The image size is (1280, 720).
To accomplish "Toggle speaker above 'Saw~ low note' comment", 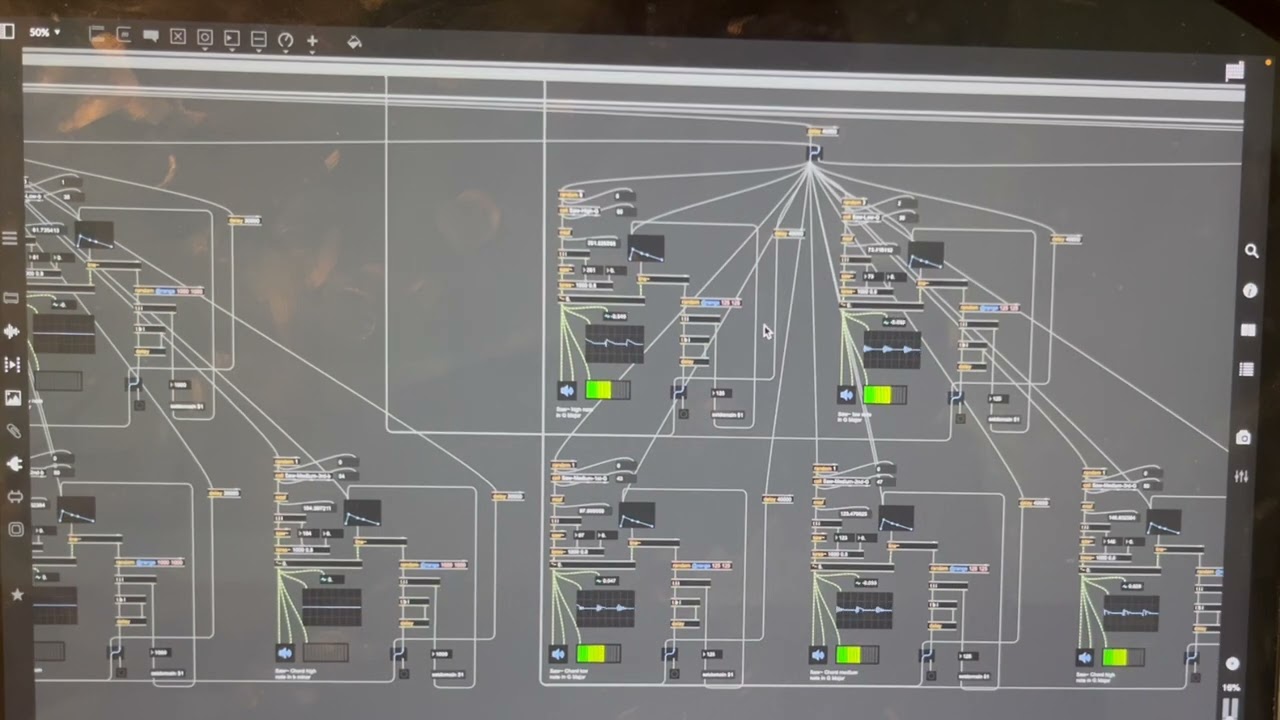I will (x=846, y=395).
